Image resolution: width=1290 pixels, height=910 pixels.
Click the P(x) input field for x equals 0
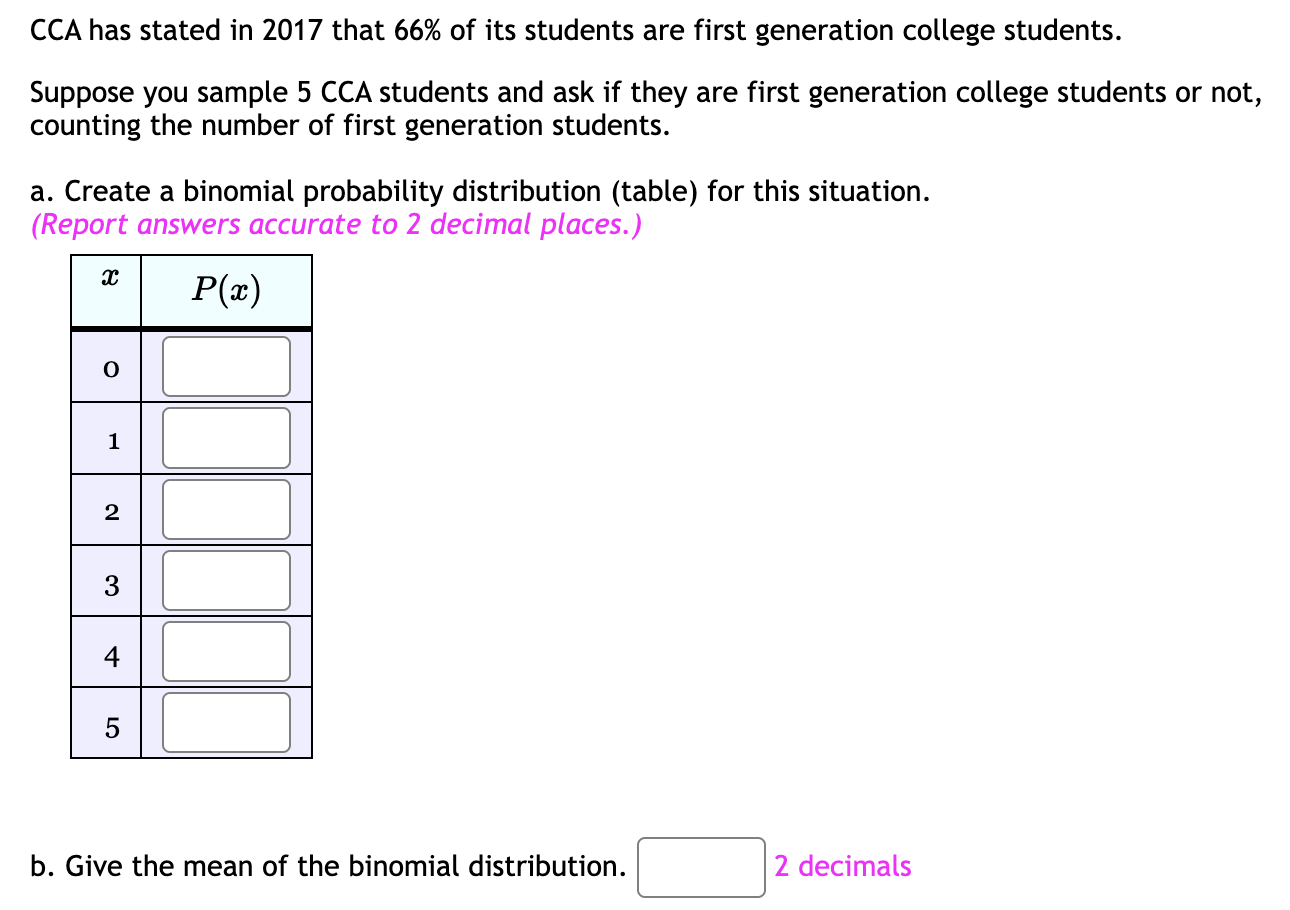[225, 365]
